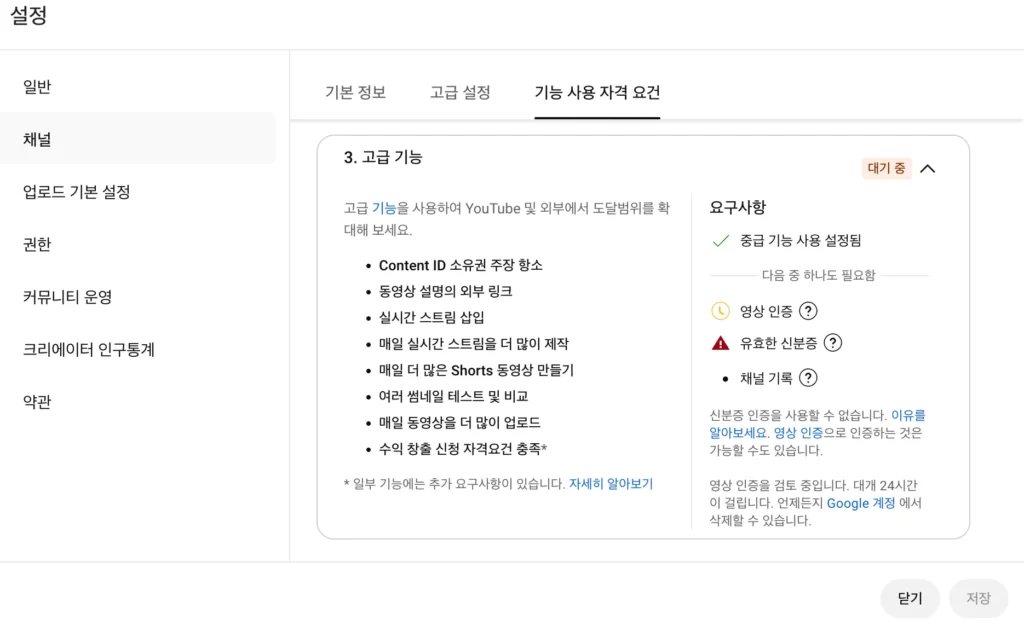Collapse the 고급 기능 section chevron
The width and height of the screenshot is (1024, 626).
tap(927, 169)
